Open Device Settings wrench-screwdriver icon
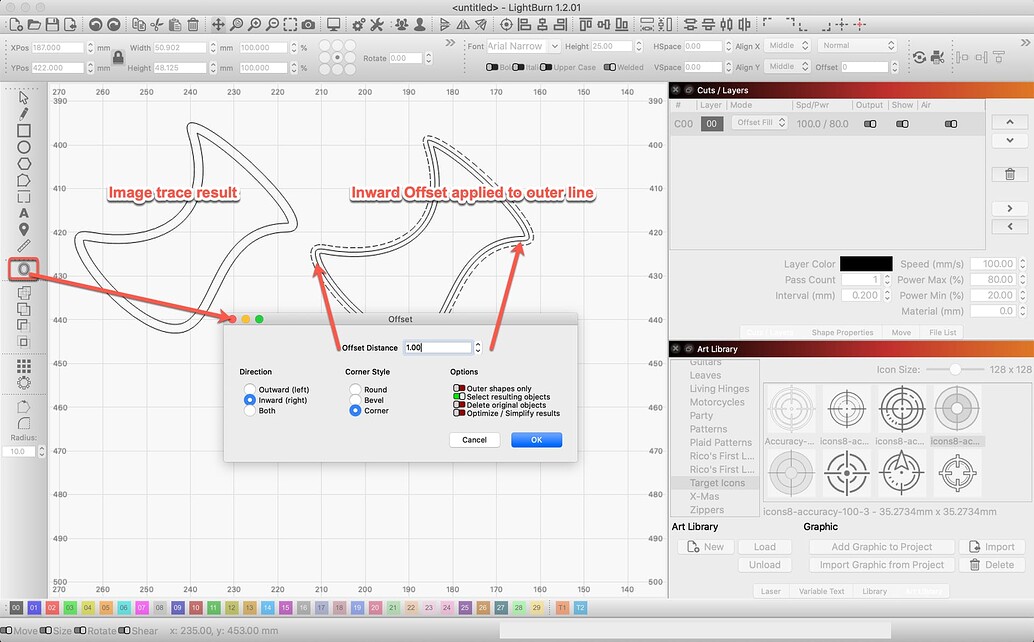The width and height of the screenshot is (1034, 642). pos(377,24)
